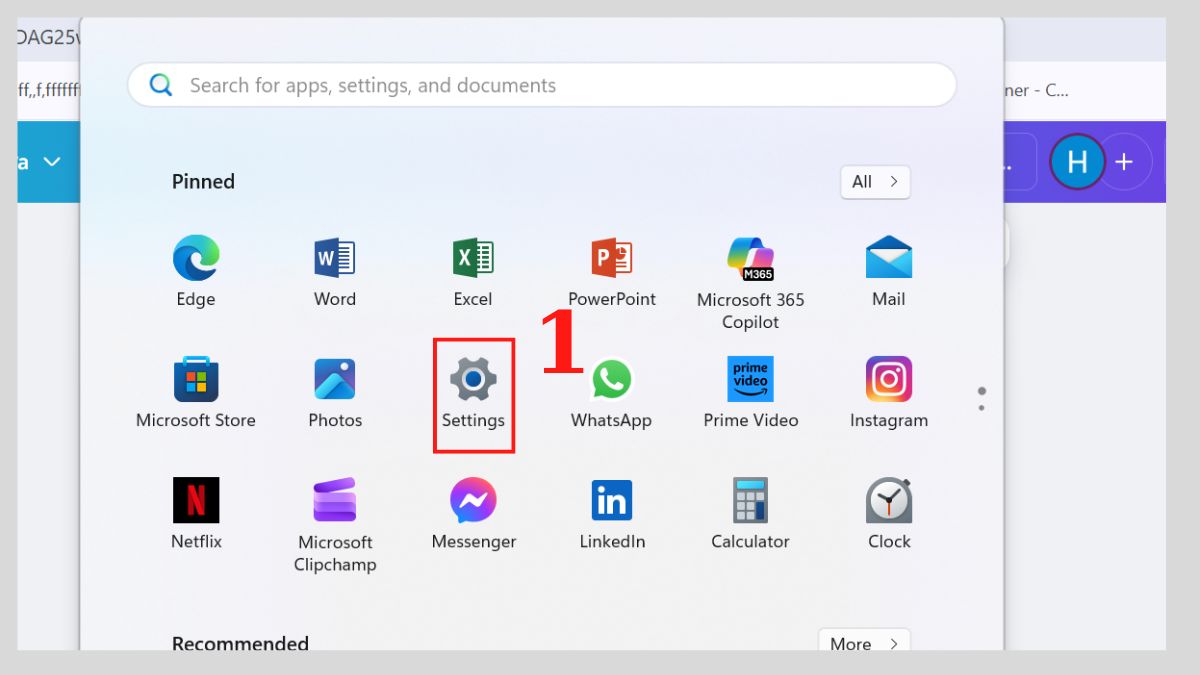The width and height of the screenshot is (1200, 675).
Task: Click the H profile avatar in the browser
Action: coord(1077,161)
